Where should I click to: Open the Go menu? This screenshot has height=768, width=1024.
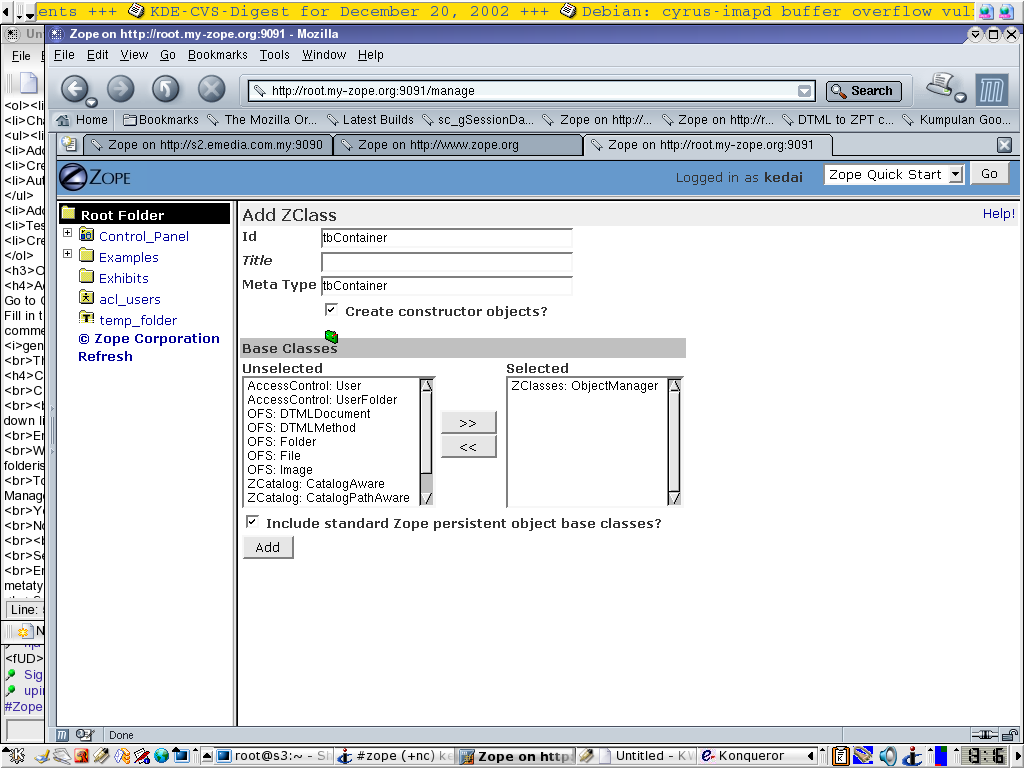pyautogui.click(x=168, y=55)
